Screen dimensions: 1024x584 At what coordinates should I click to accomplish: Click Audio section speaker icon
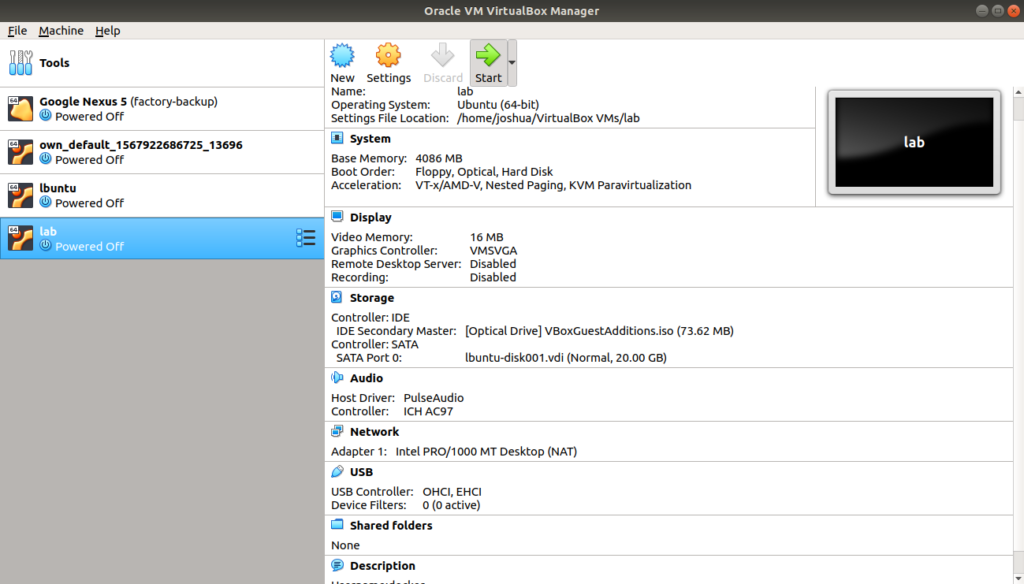pos(337,378)
